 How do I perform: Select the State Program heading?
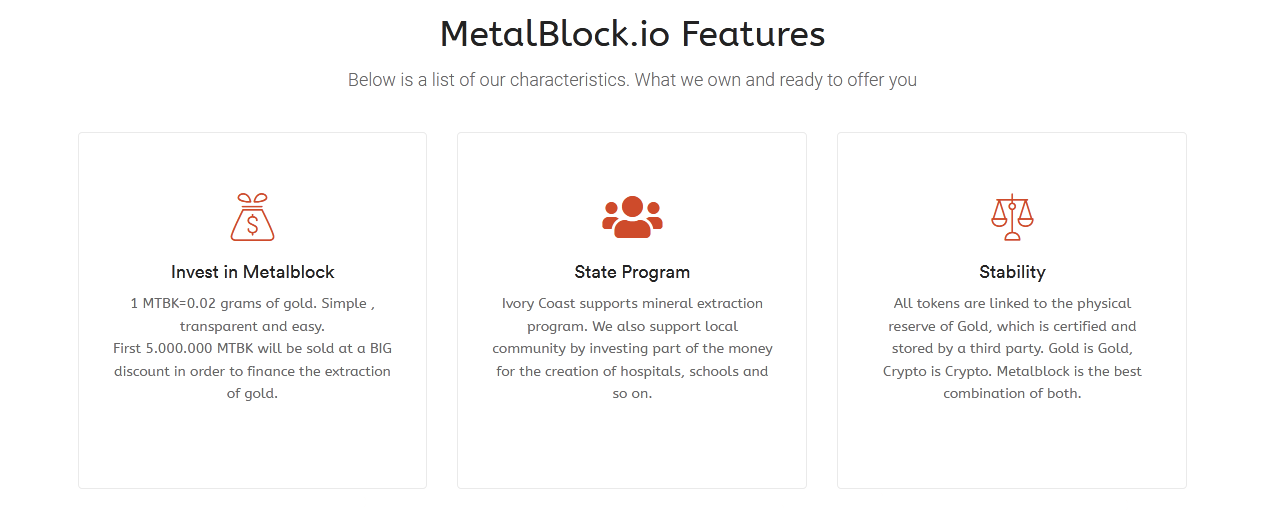click(632, 272)
